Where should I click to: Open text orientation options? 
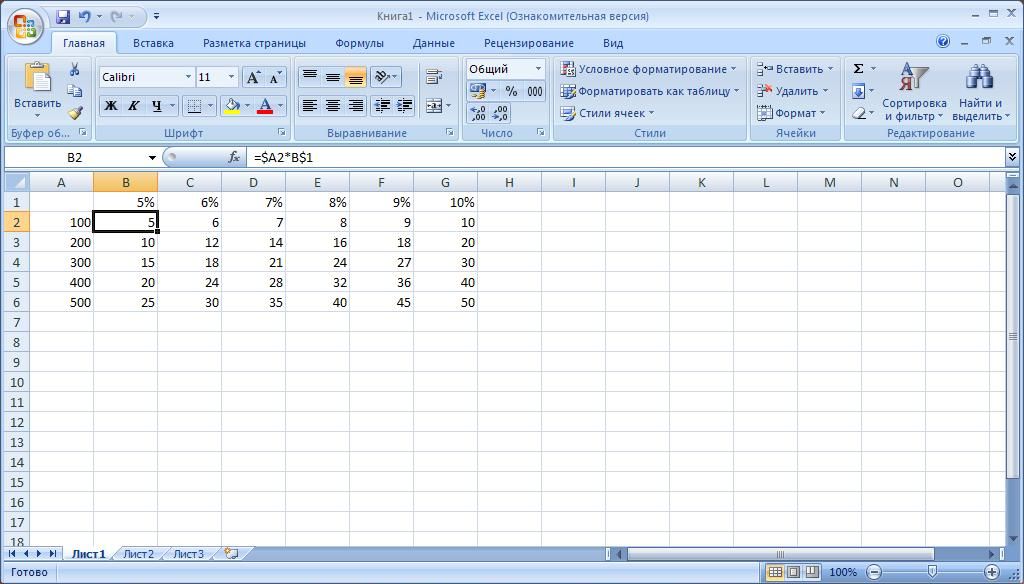click(386, 77)
